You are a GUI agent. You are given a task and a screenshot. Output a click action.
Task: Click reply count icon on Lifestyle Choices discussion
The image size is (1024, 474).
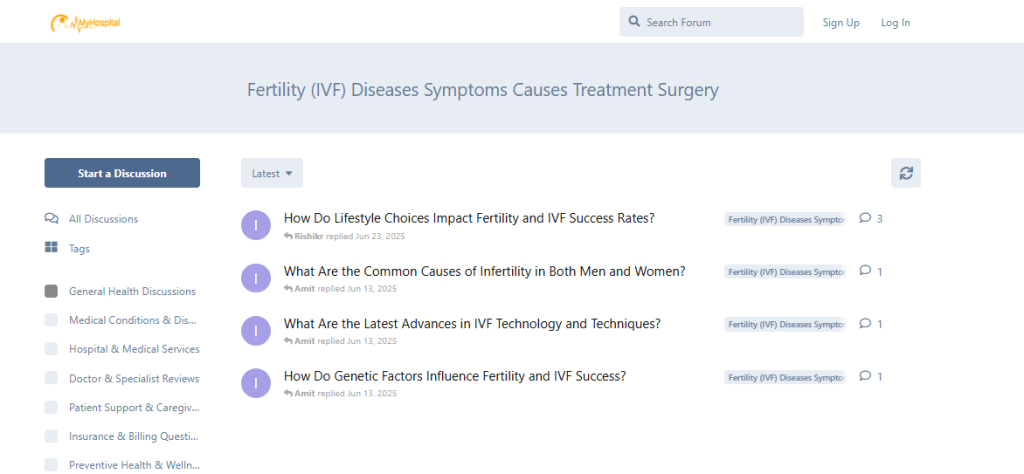[x=865, y=218]
